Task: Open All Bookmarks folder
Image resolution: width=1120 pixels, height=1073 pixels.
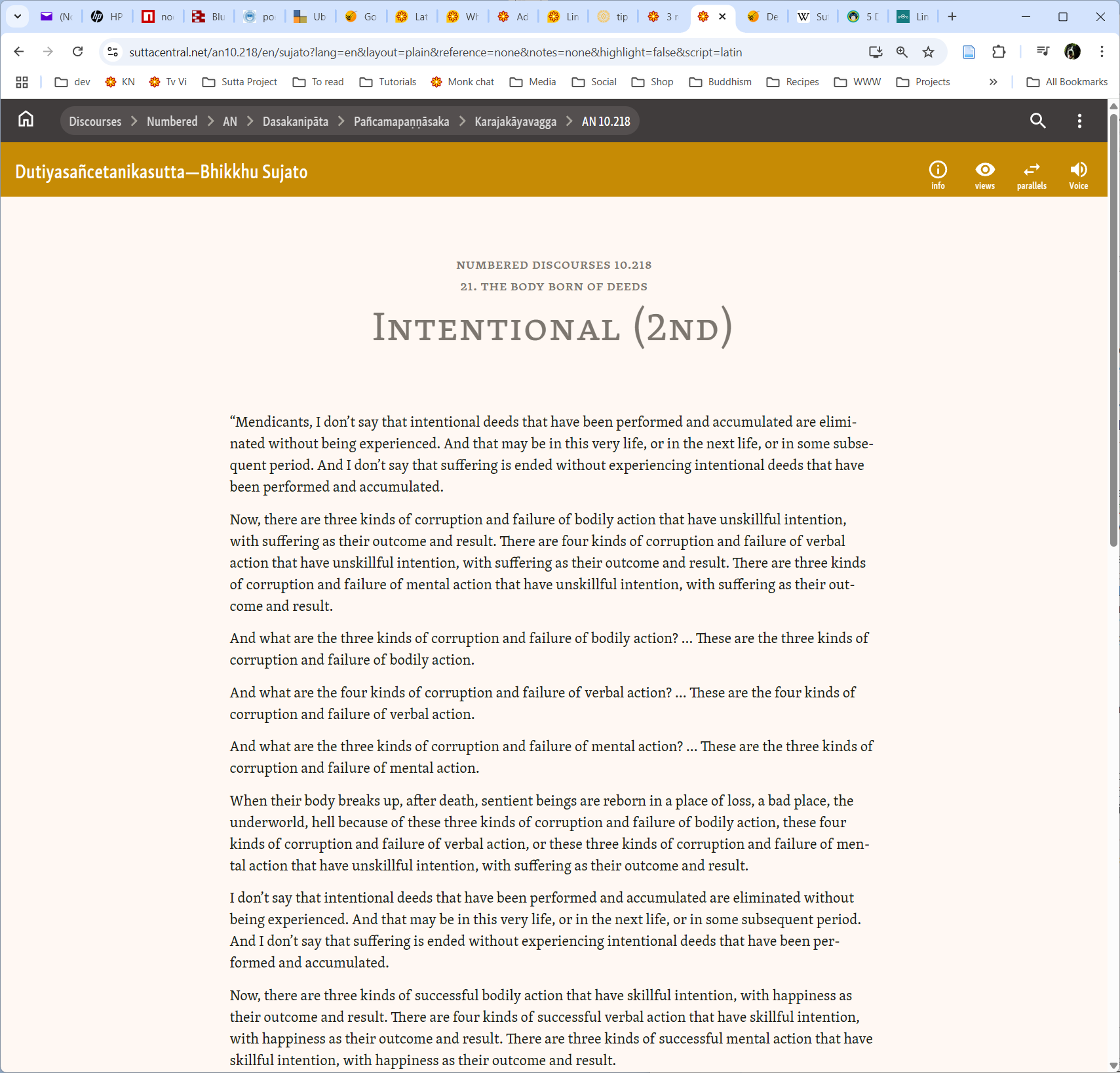Action: point(1067,82)
